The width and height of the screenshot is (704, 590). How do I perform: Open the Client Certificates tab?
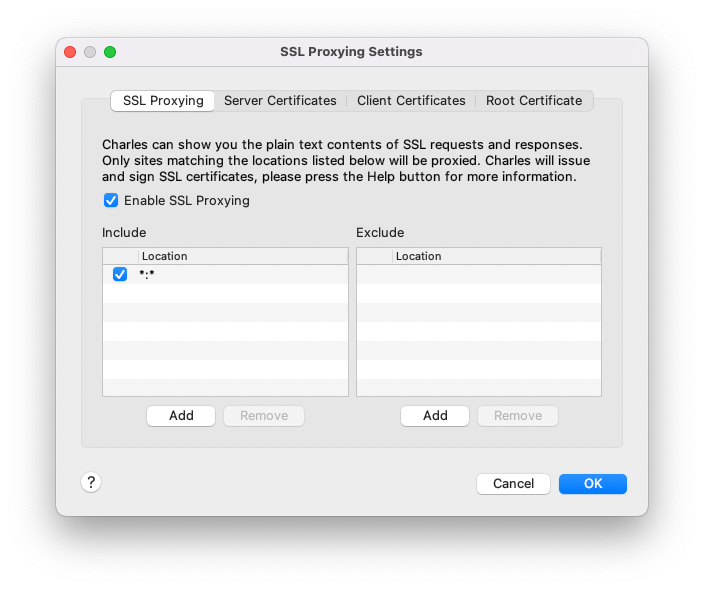tap(411, 101)
